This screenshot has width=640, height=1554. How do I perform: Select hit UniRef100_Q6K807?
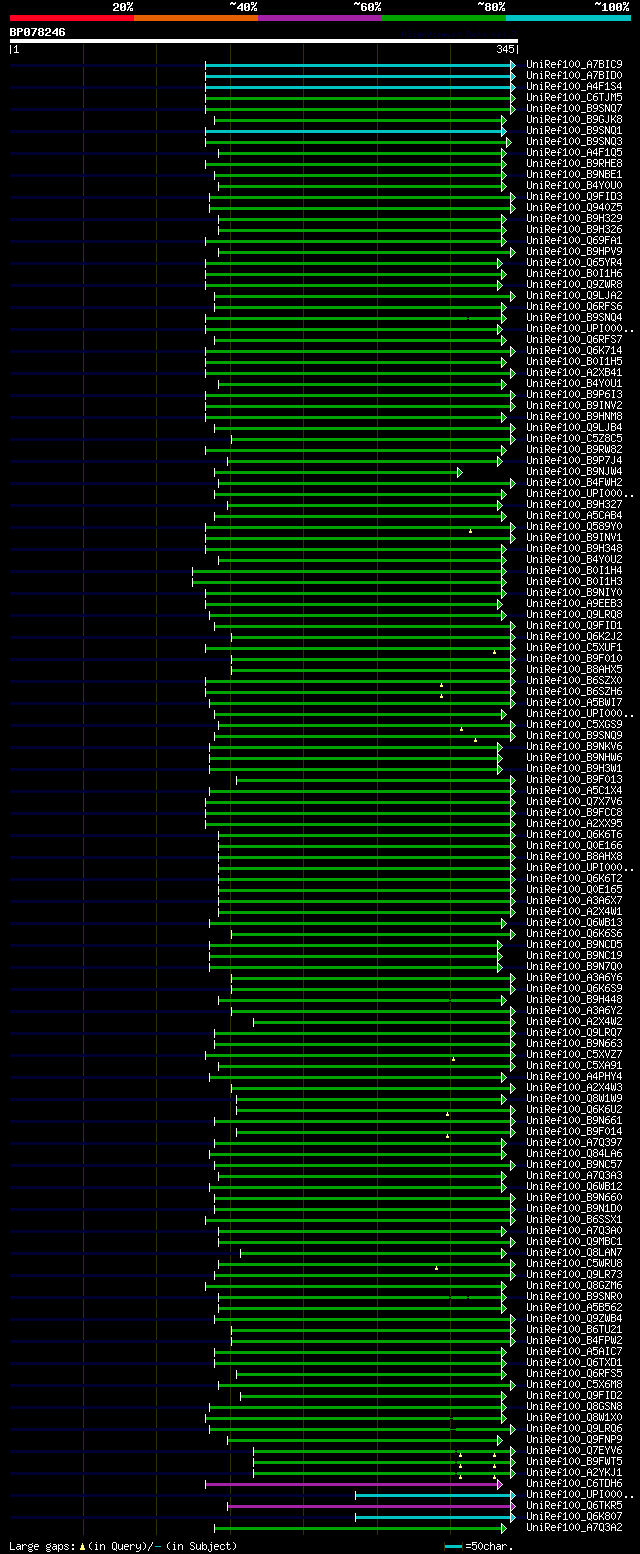click(574, 1517)
